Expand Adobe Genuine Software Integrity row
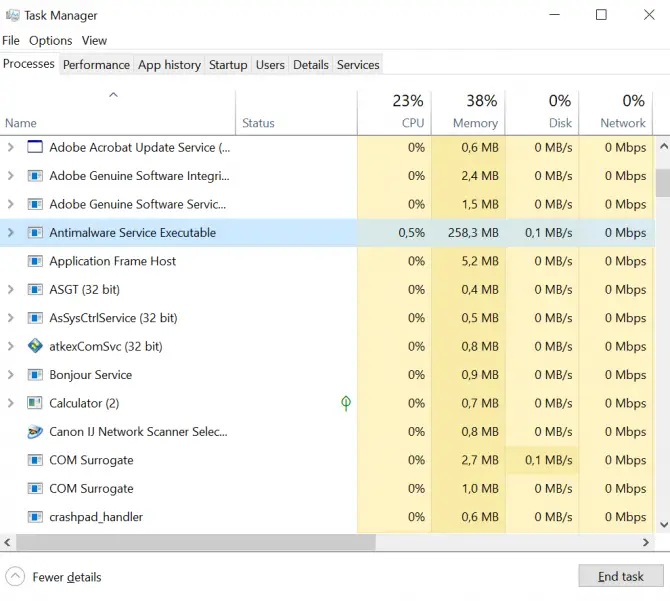 click(11, 176)
